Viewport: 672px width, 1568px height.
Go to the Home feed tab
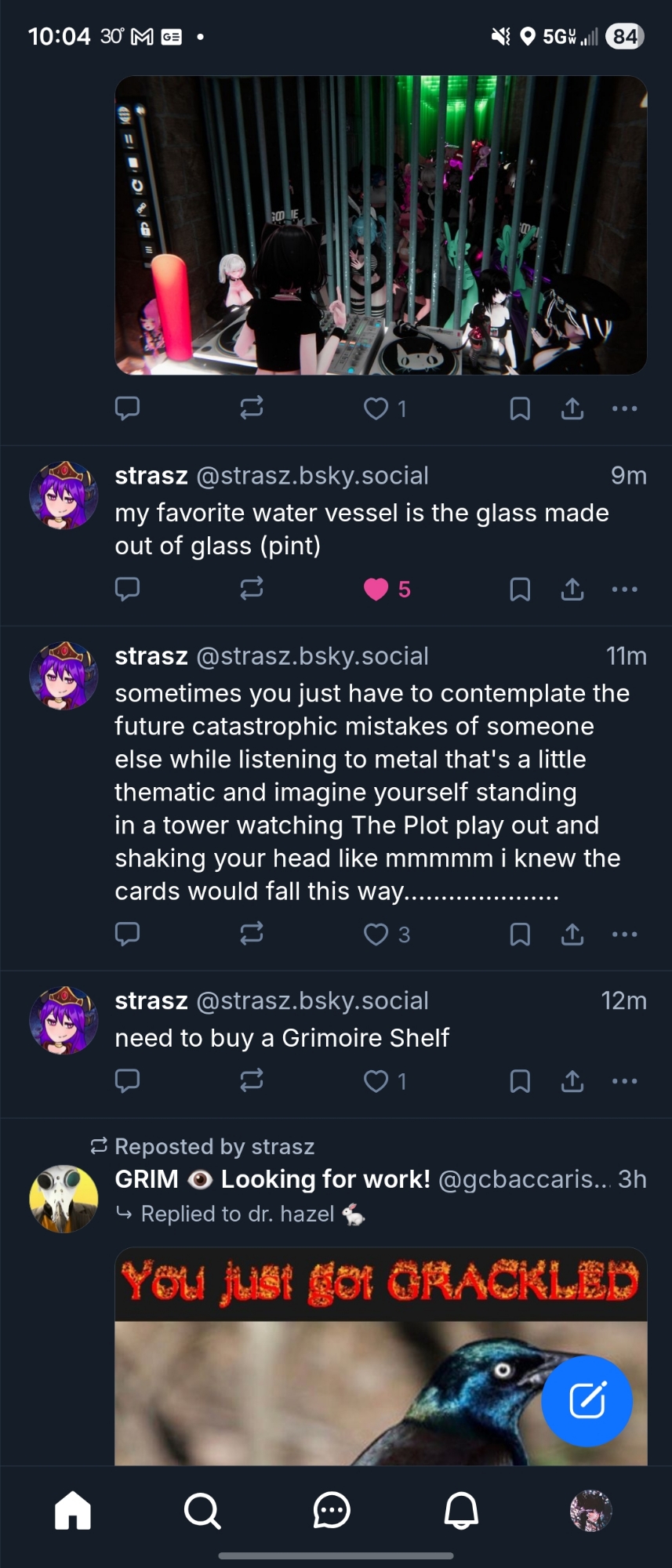click(x=73, y=1510)
